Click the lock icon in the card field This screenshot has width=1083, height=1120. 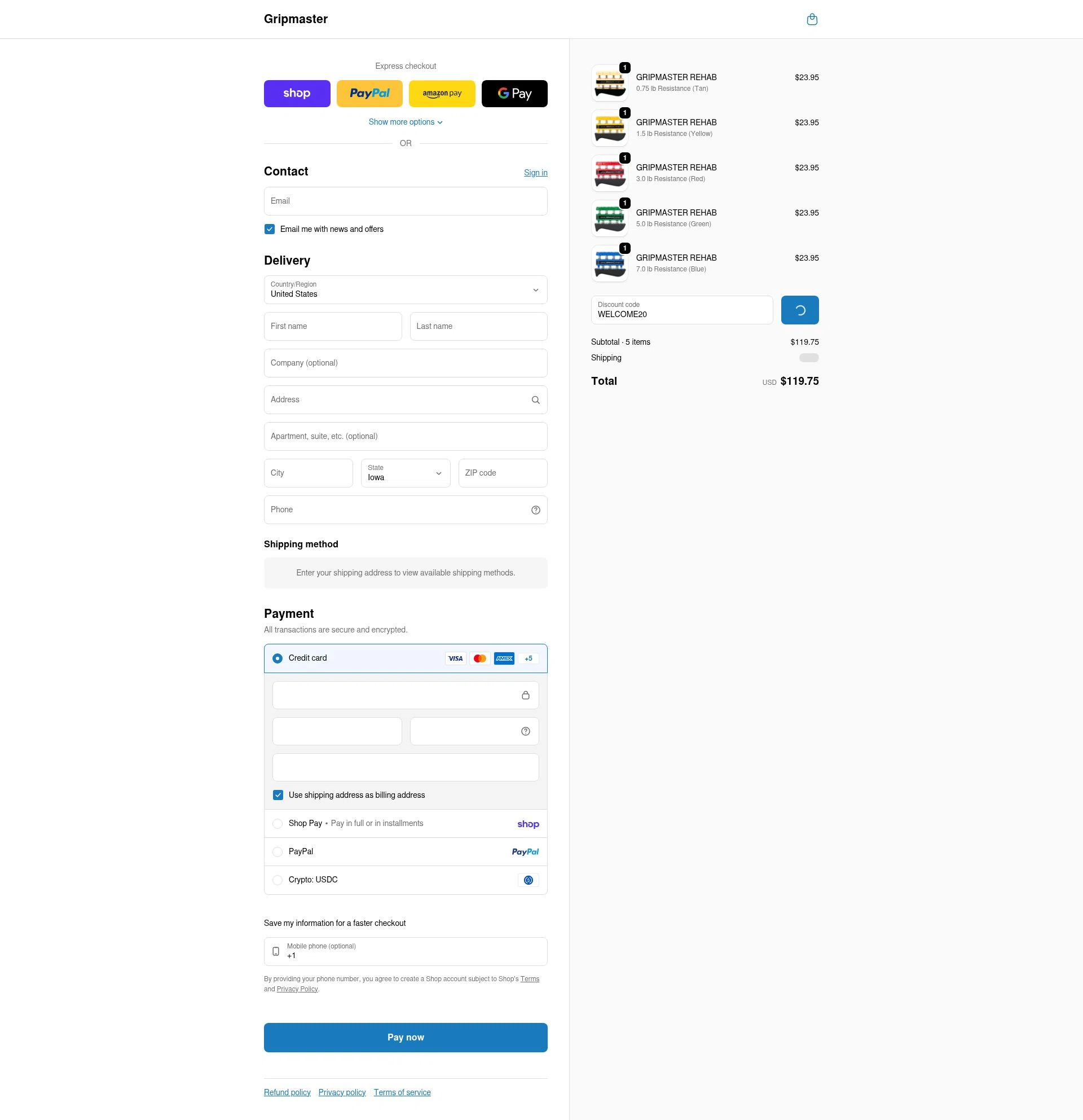(526, 695)
